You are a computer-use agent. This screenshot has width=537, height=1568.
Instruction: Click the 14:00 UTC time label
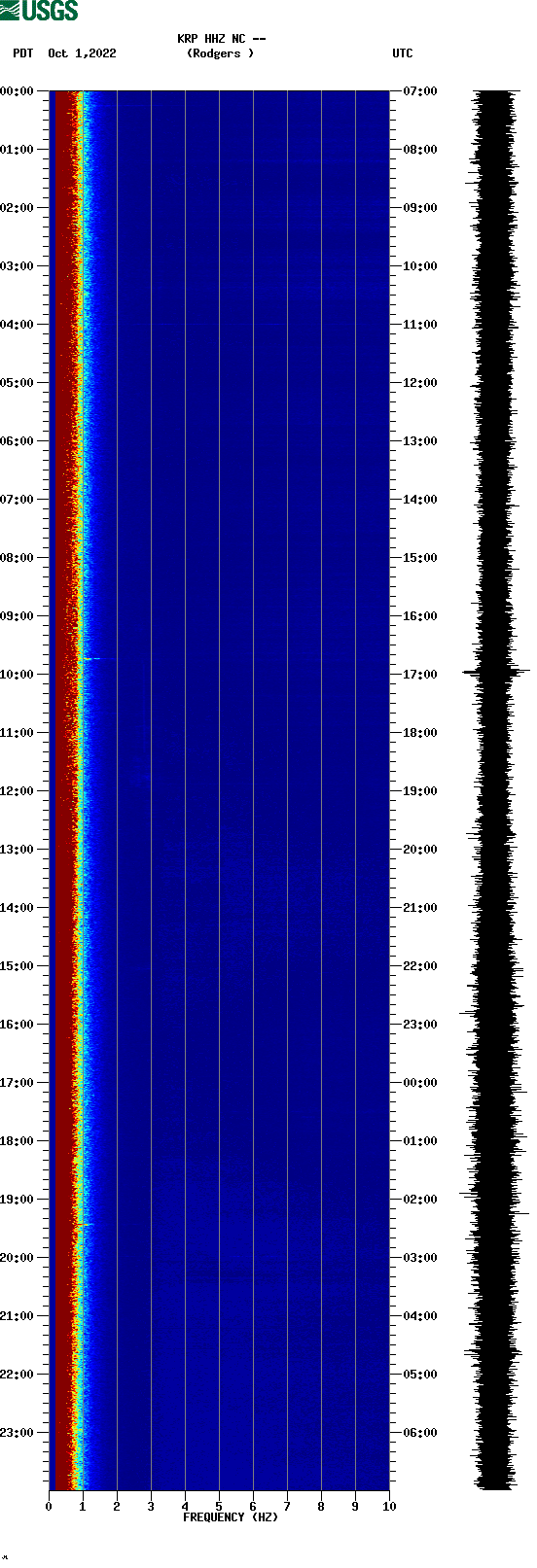point(420,500)
